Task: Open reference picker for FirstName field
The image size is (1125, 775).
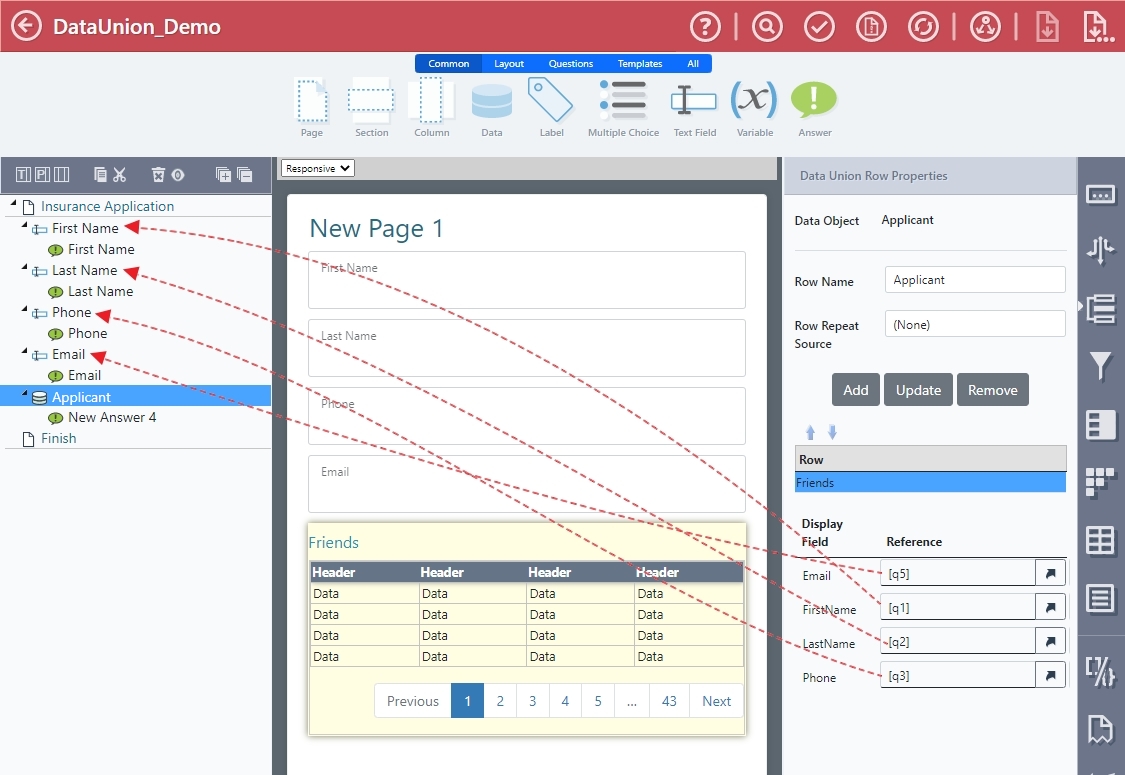Action: tap(1050, 607)
